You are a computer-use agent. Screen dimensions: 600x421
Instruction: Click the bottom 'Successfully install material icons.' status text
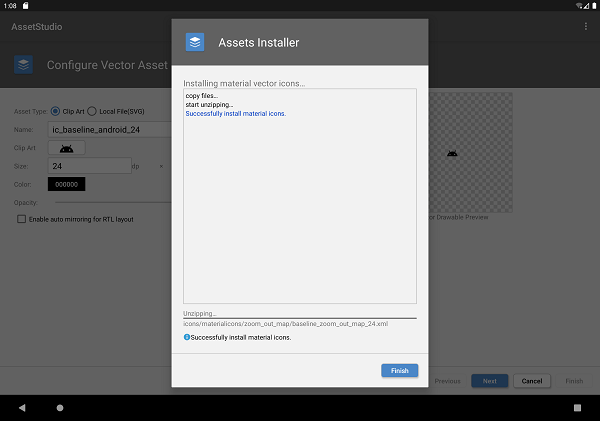pyautogui.click(x=241, y=338)
